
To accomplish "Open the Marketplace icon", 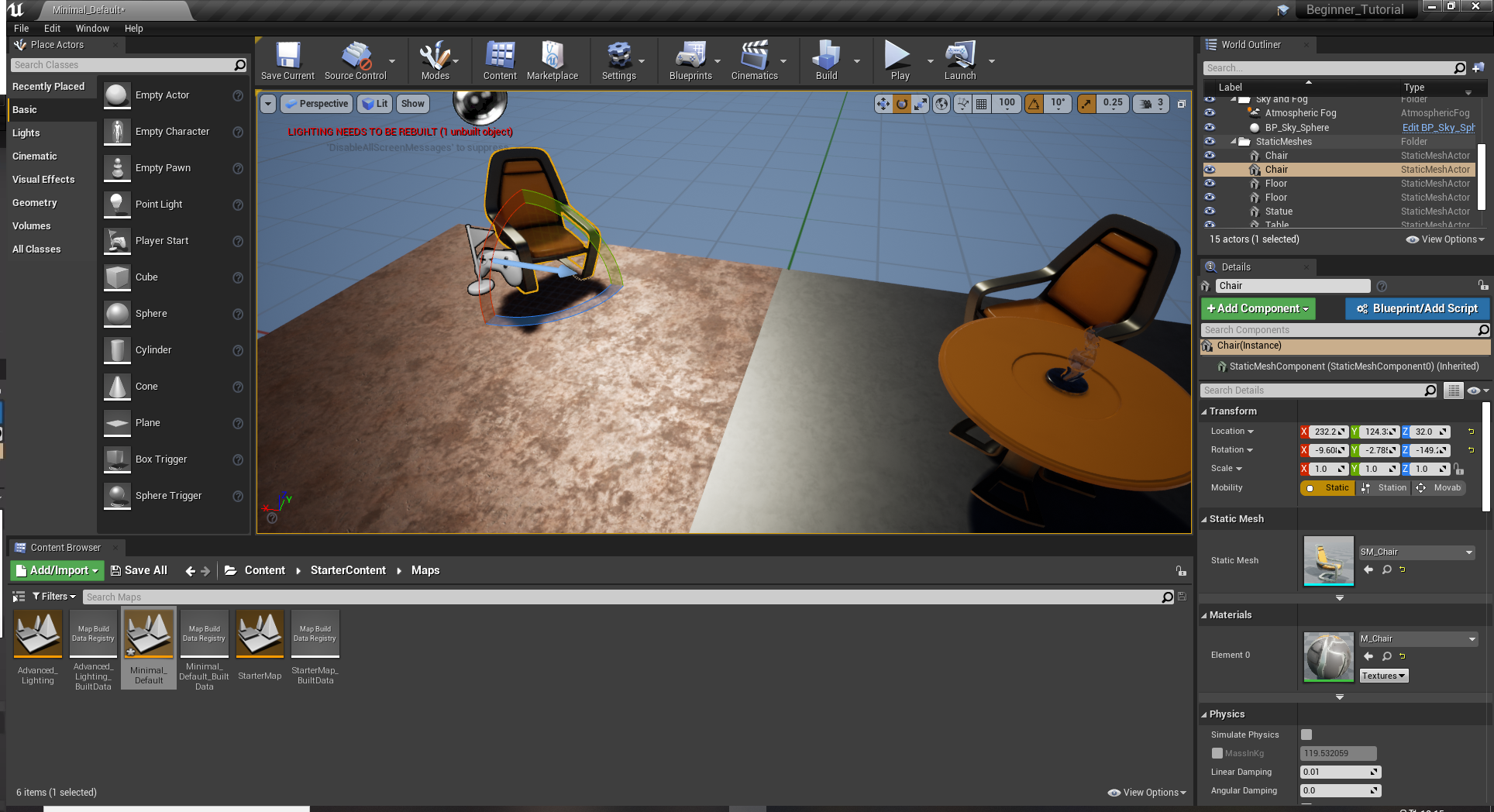I will (x=553, y=60).
